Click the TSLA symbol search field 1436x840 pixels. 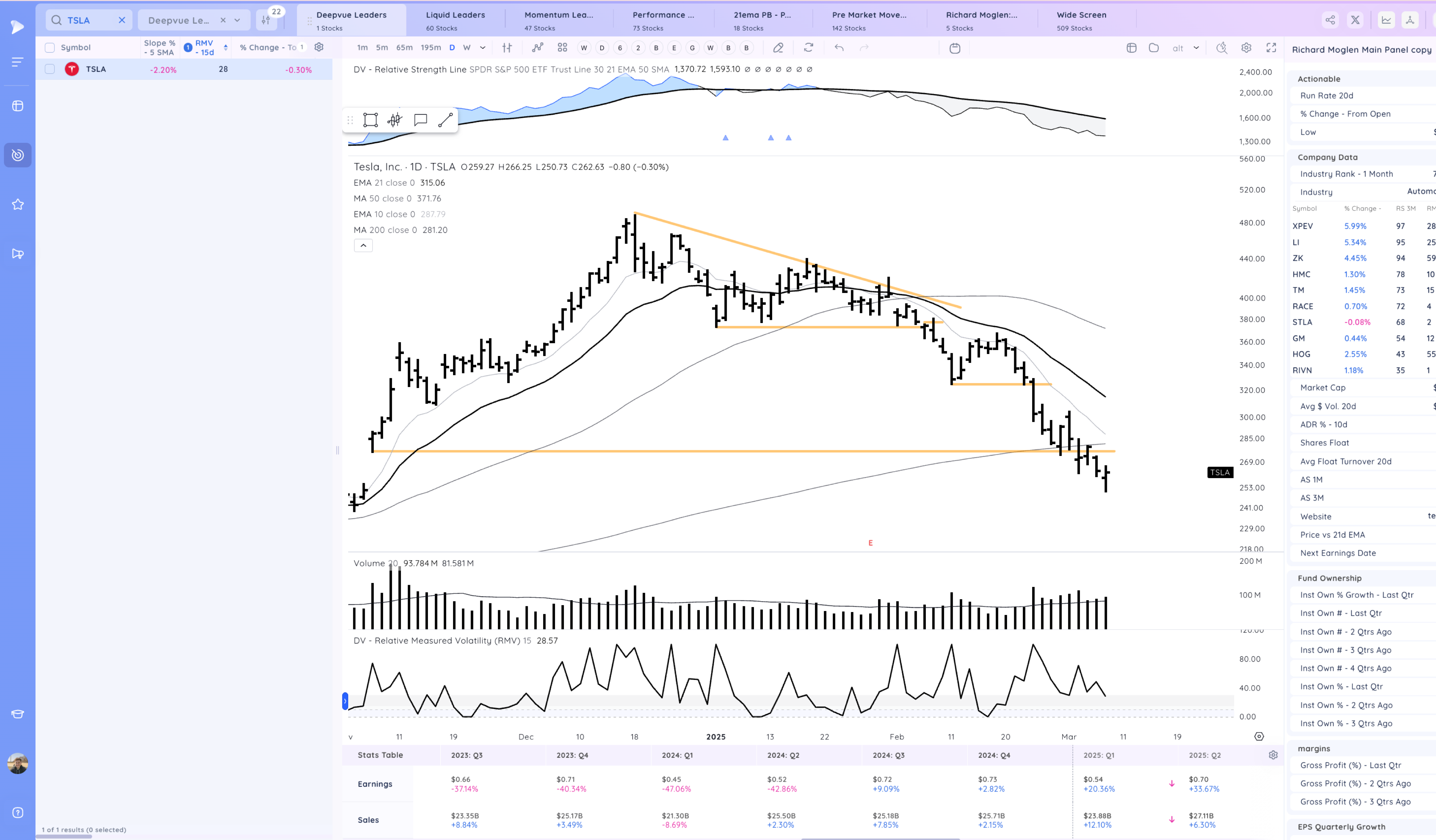tap(88, 20)
